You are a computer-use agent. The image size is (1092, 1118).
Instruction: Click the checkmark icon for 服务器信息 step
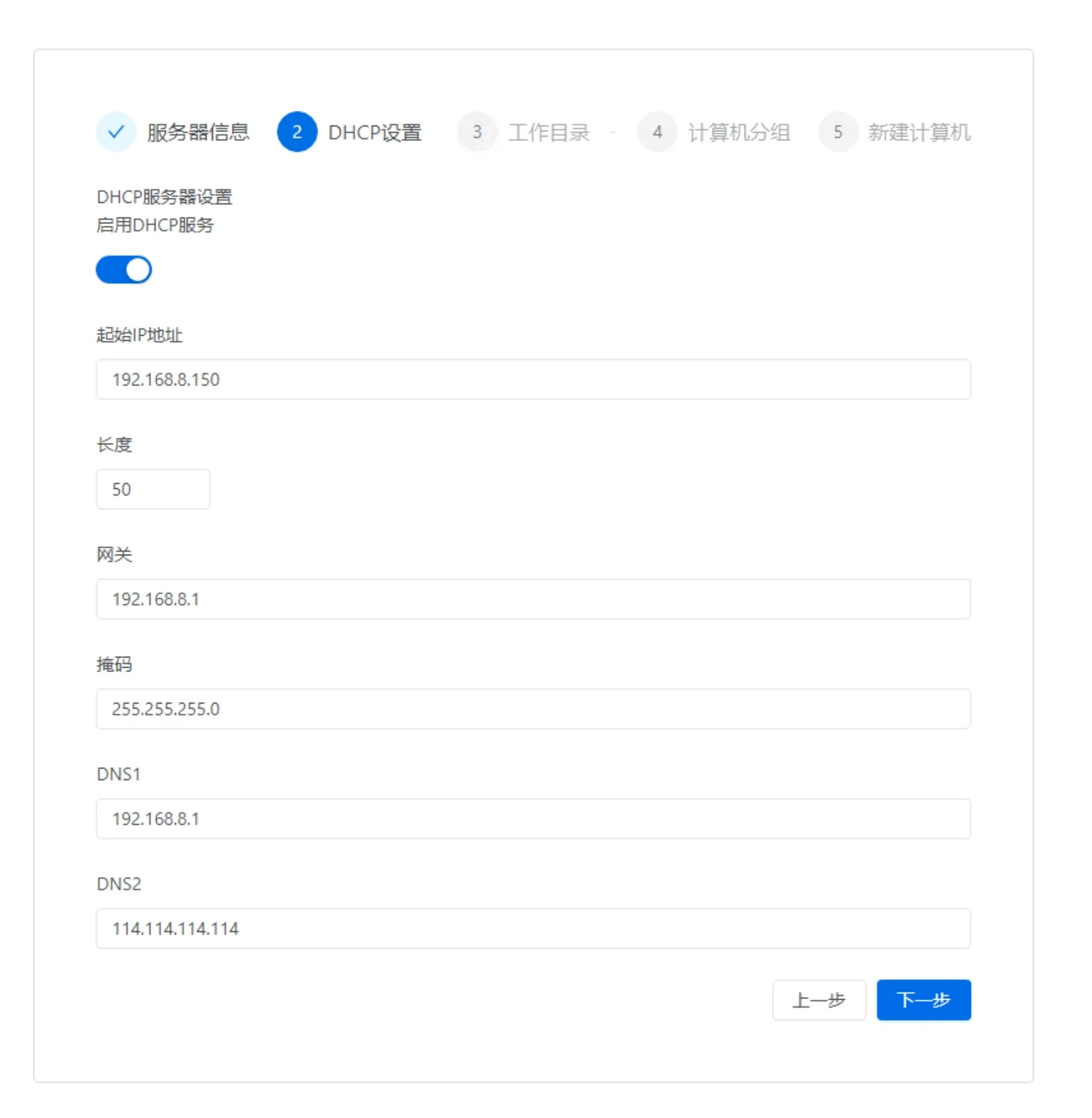(116, 132)
